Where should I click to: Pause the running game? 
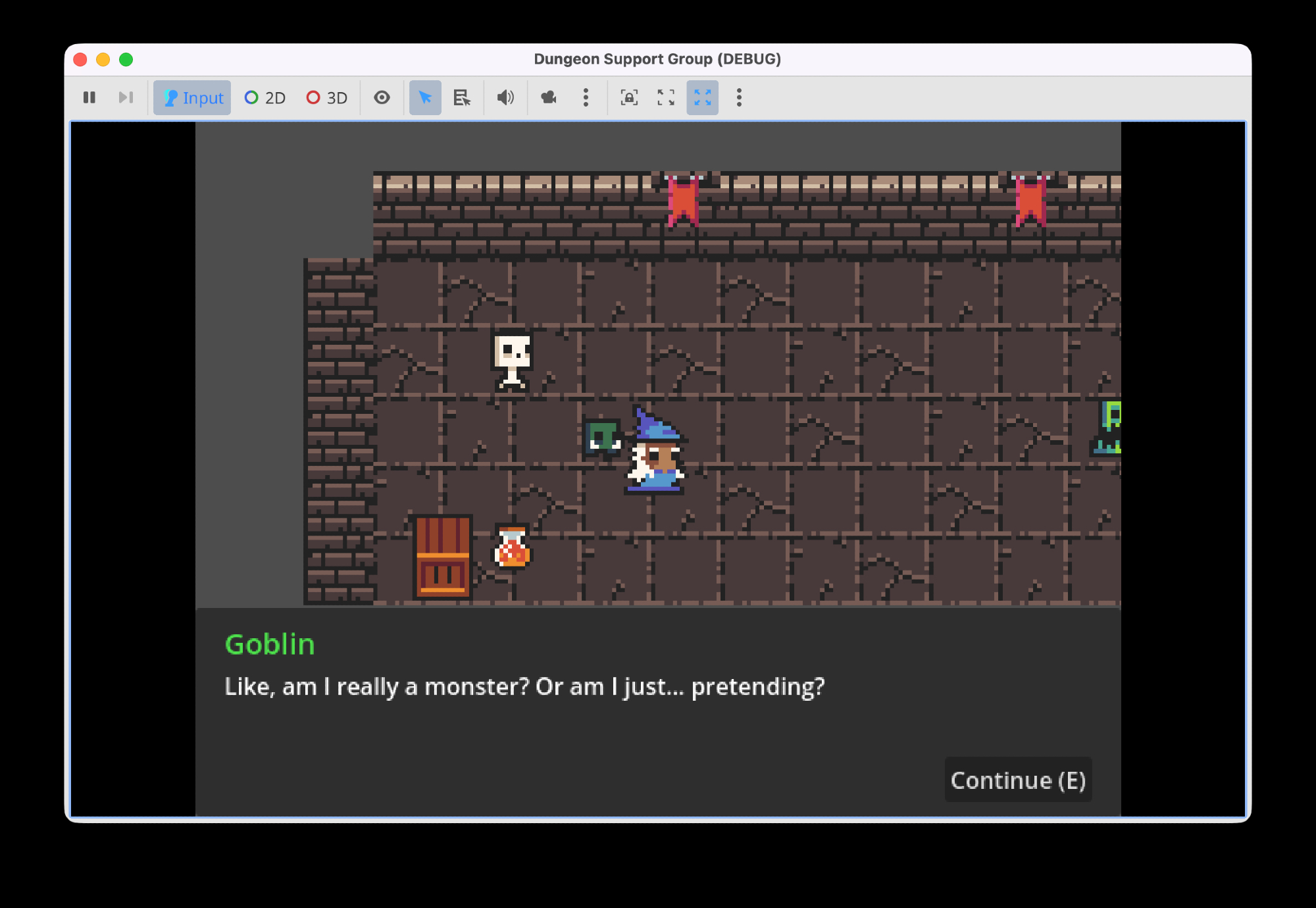pos(89,97)
